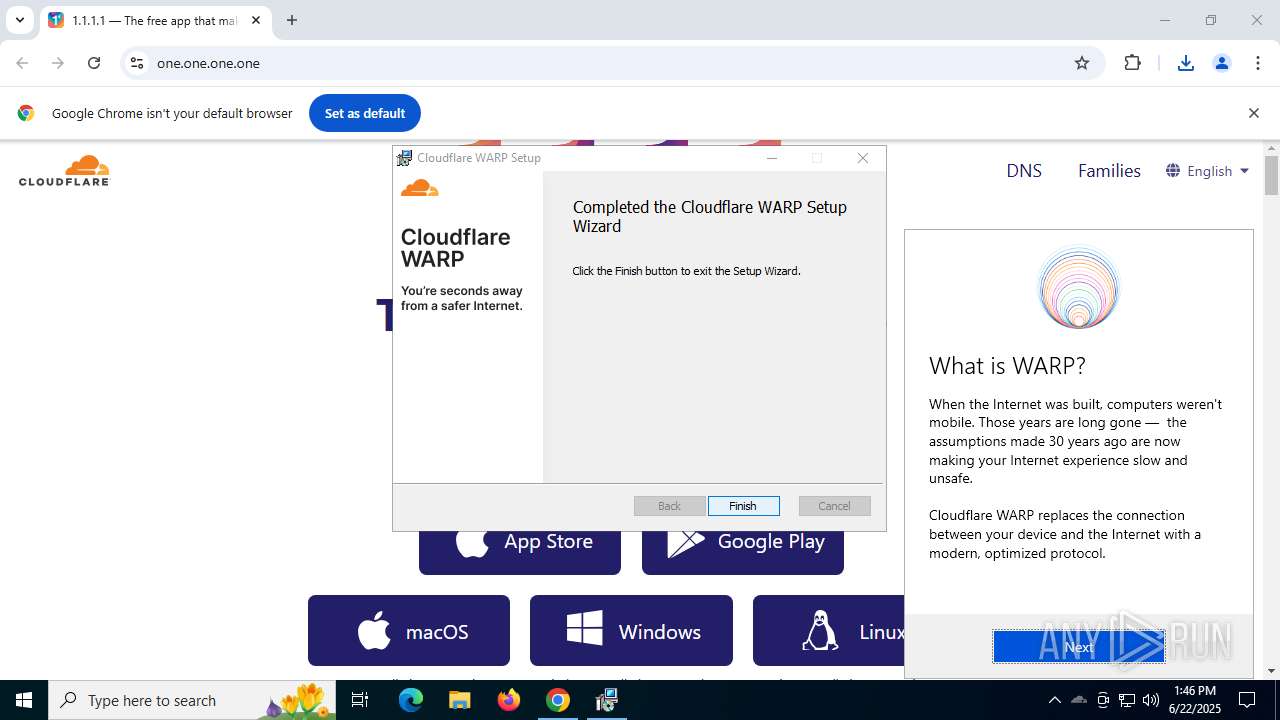Click Next in the What is WARP panel
Viewport: 1280px width, 720px height.
1078,647
